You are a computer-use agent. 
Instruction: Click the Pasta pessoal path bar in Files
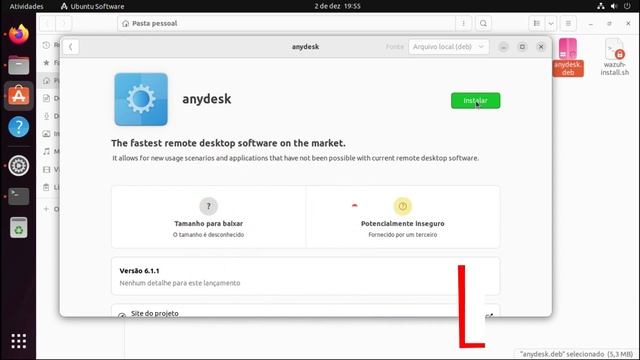286,24
